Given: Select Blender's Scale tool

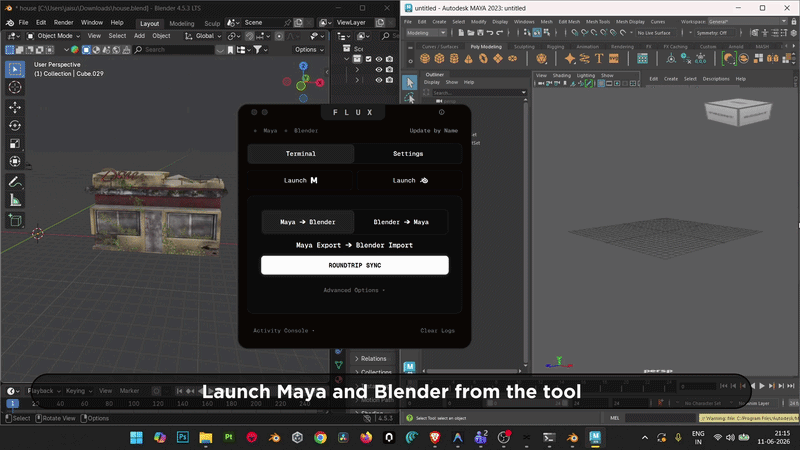Looking at the screenshot, I should pyautogui.click(x=15, y=144).
